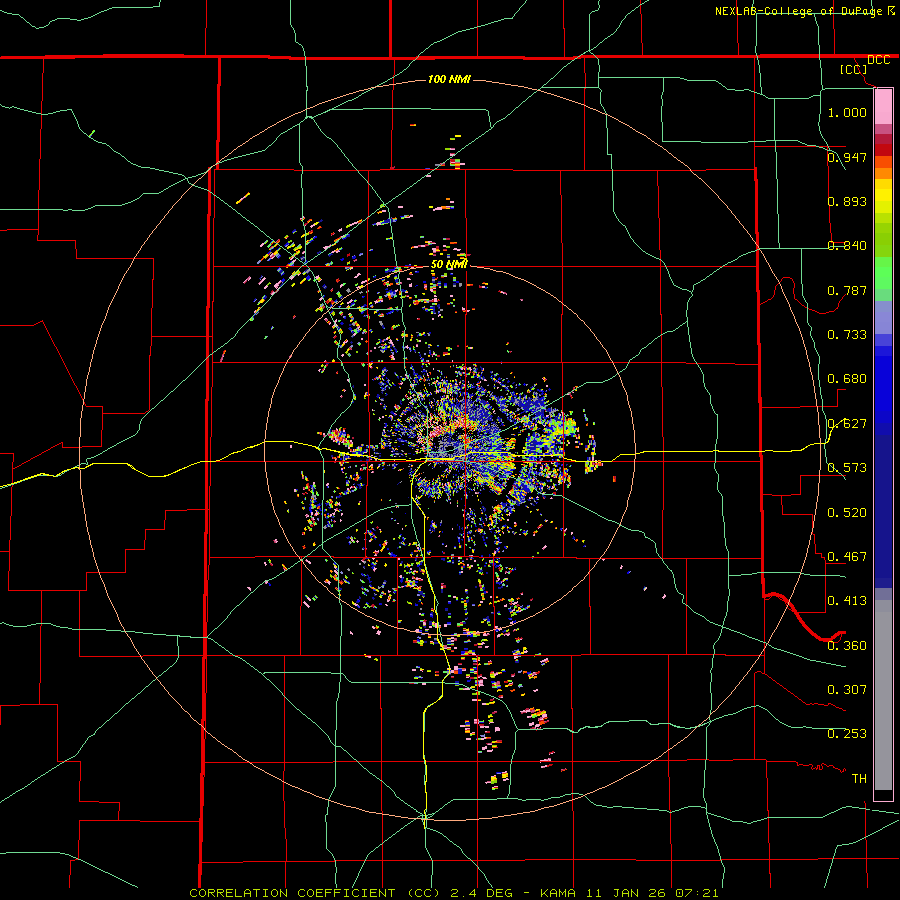Select the 0.733 scale value

(847, 335)
